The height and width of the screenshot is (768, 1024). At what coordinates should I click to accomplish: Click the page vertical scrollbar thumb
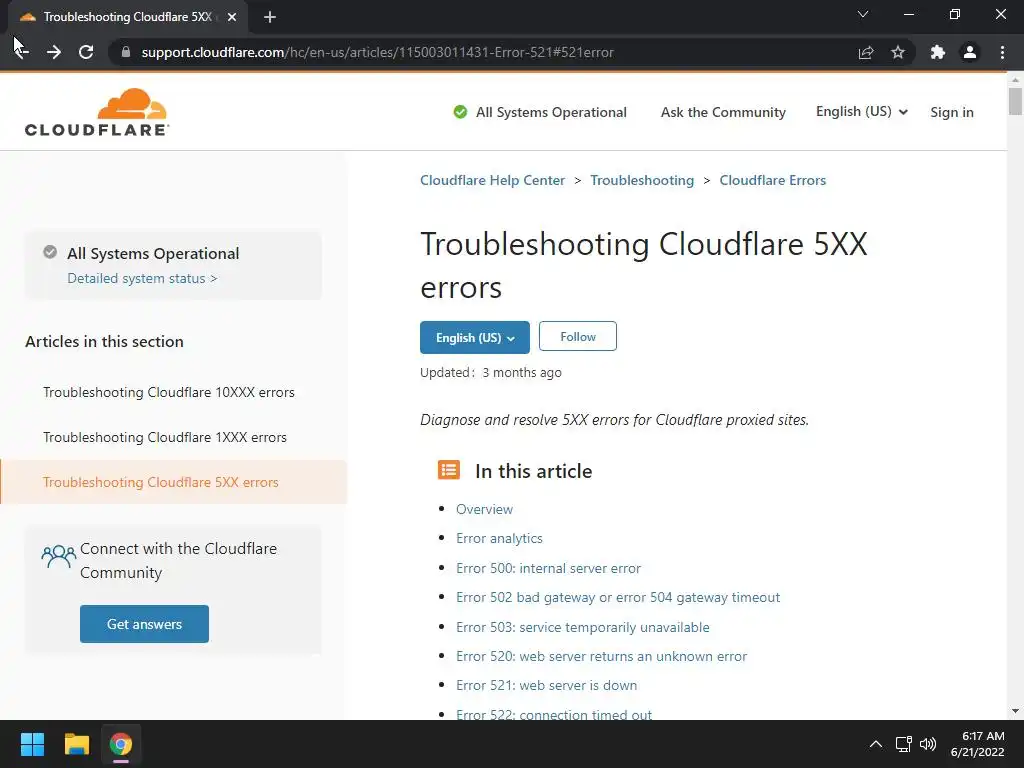1015,101
